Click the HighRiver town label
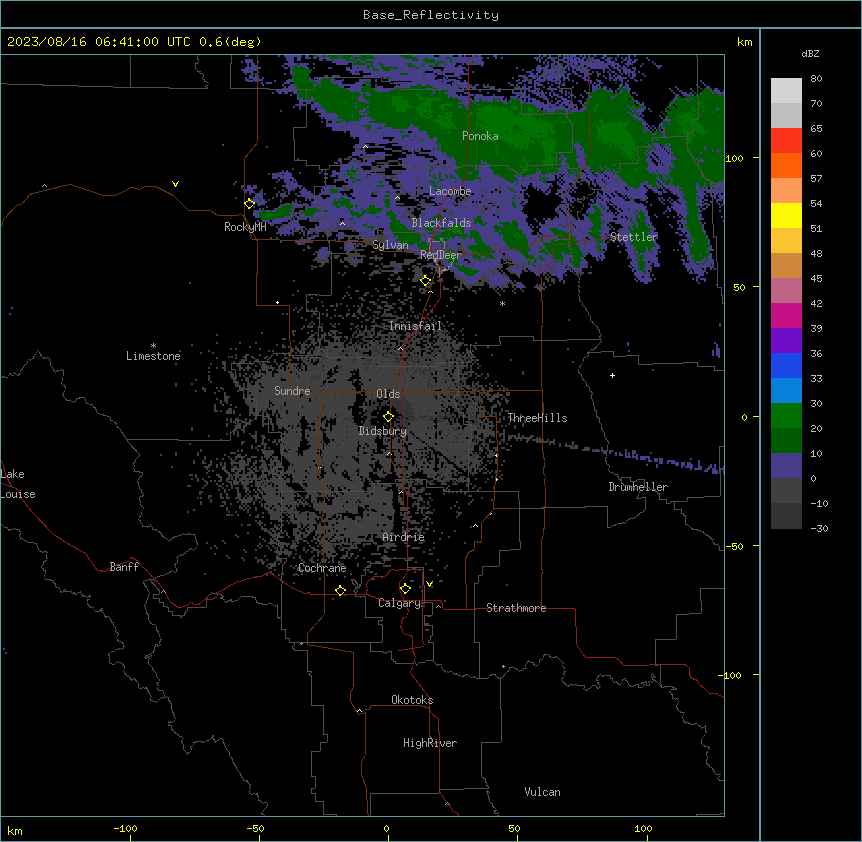862x842 pixels. click(430, 743)
